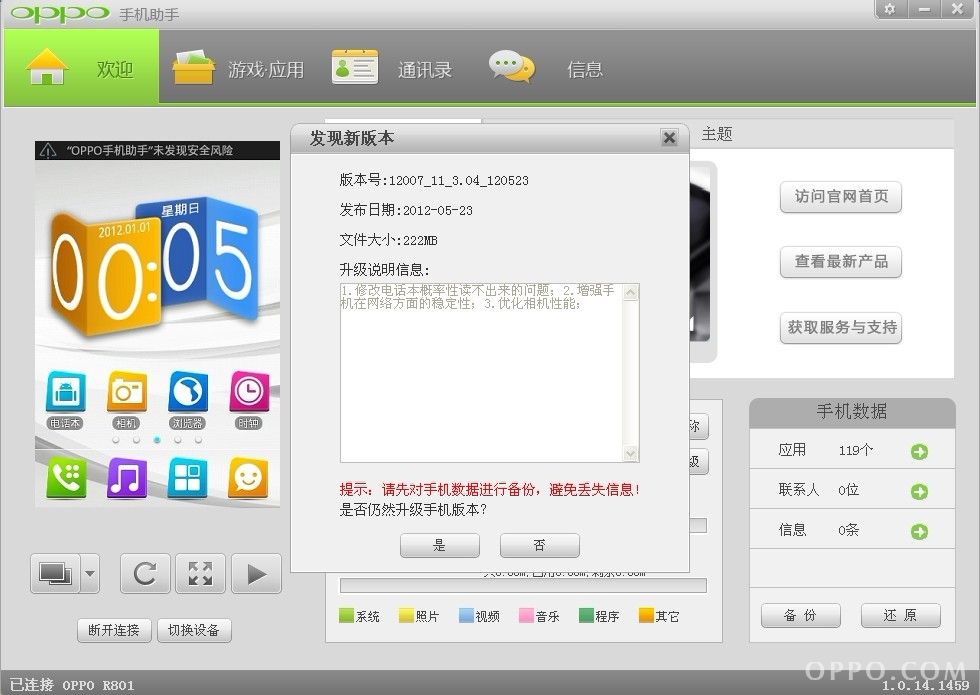Click the upgrade notes text area

482,372
